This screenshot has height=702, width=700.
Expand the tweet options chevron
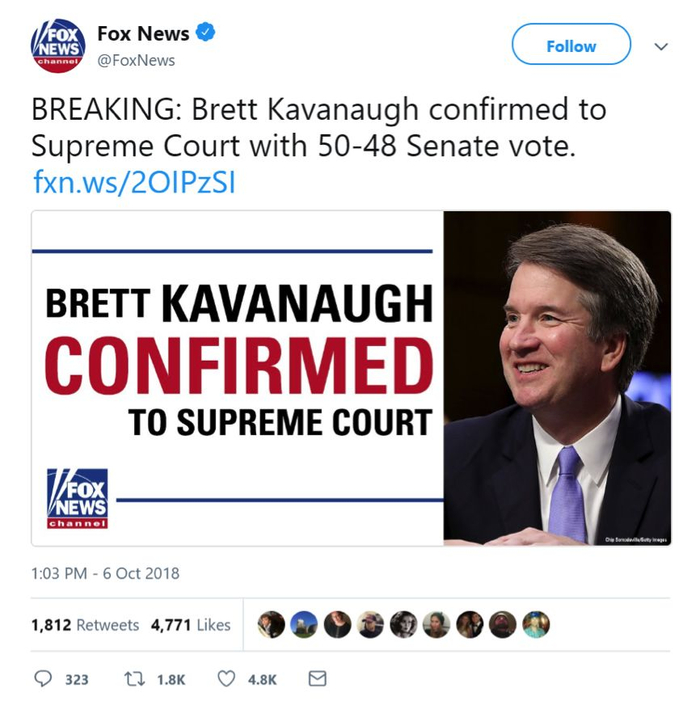click(660, 46)
